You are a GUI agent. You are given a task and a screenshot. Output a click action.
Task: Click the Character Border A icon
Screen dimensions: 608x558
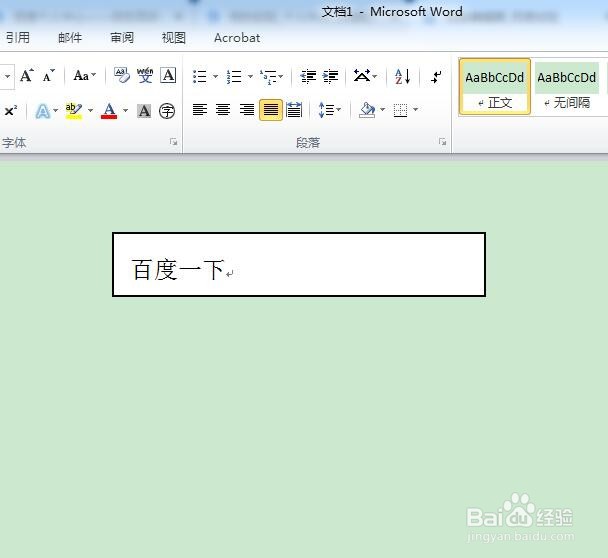[168, 75]
